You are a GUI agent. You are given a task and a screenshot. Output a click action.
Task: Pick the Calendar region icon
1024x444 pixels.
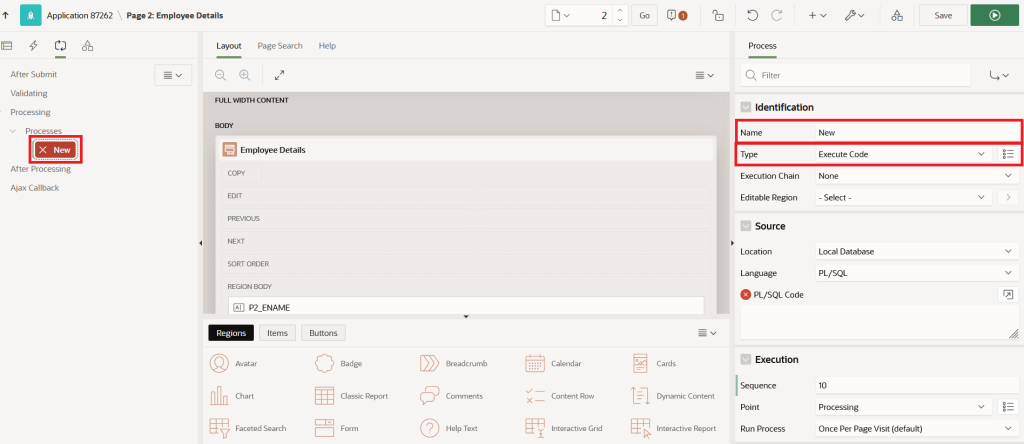tap(535, 363)
